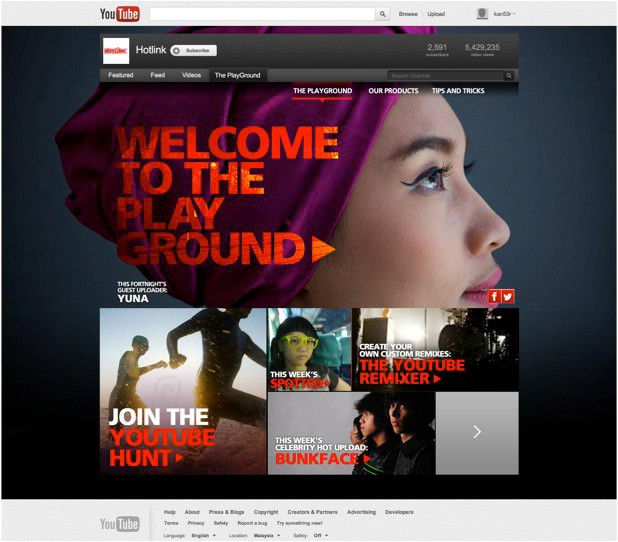Expand the kan53r account dropdown
This screenshot has height=542, width=618.
(504, 14)
